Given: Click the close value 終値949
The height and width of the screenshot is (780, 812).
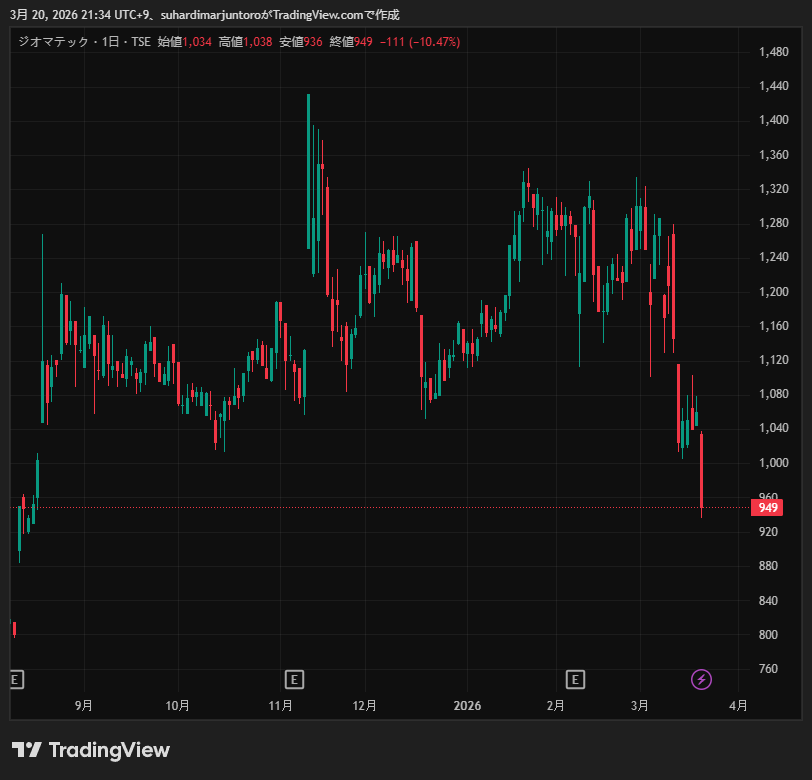Looking at the screenshot, I should tap(351, 42).
